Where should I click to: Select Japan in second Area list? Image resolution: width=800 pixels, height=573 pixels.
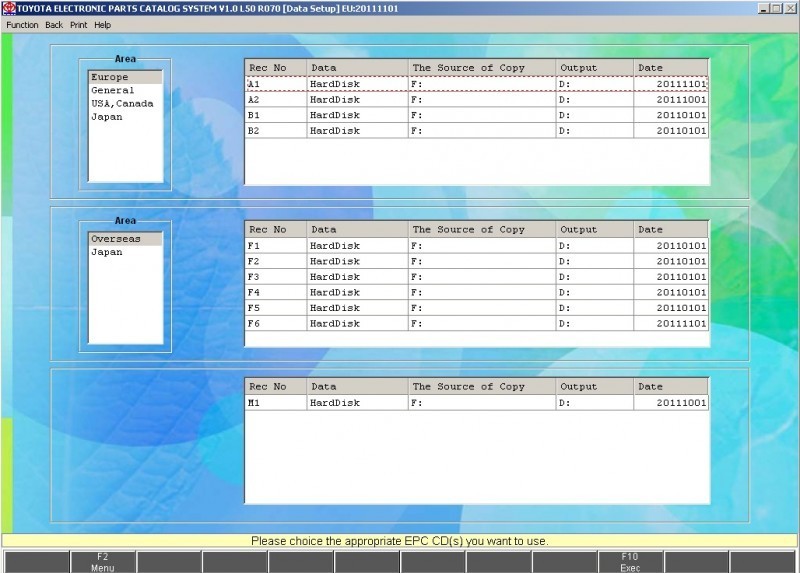point(125,252)
